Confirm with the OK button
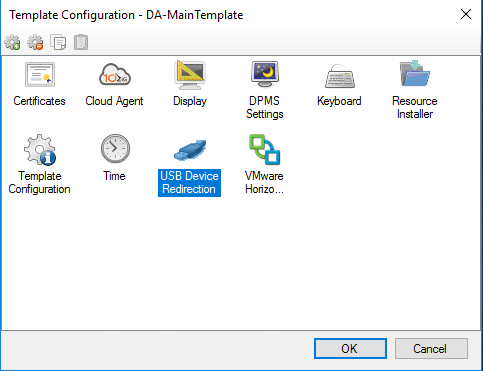The height and width of the screenshot is (371, 483). tap(350, 349)
